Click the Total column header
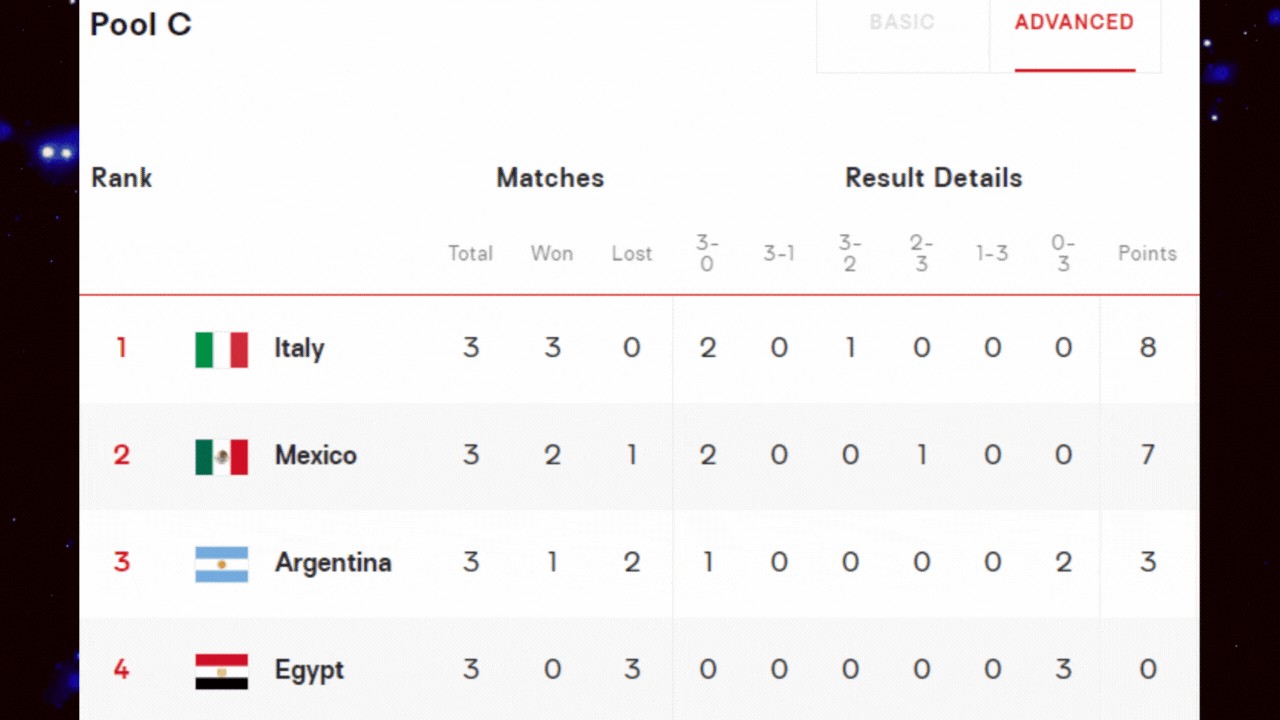 (x=470, y=254)
